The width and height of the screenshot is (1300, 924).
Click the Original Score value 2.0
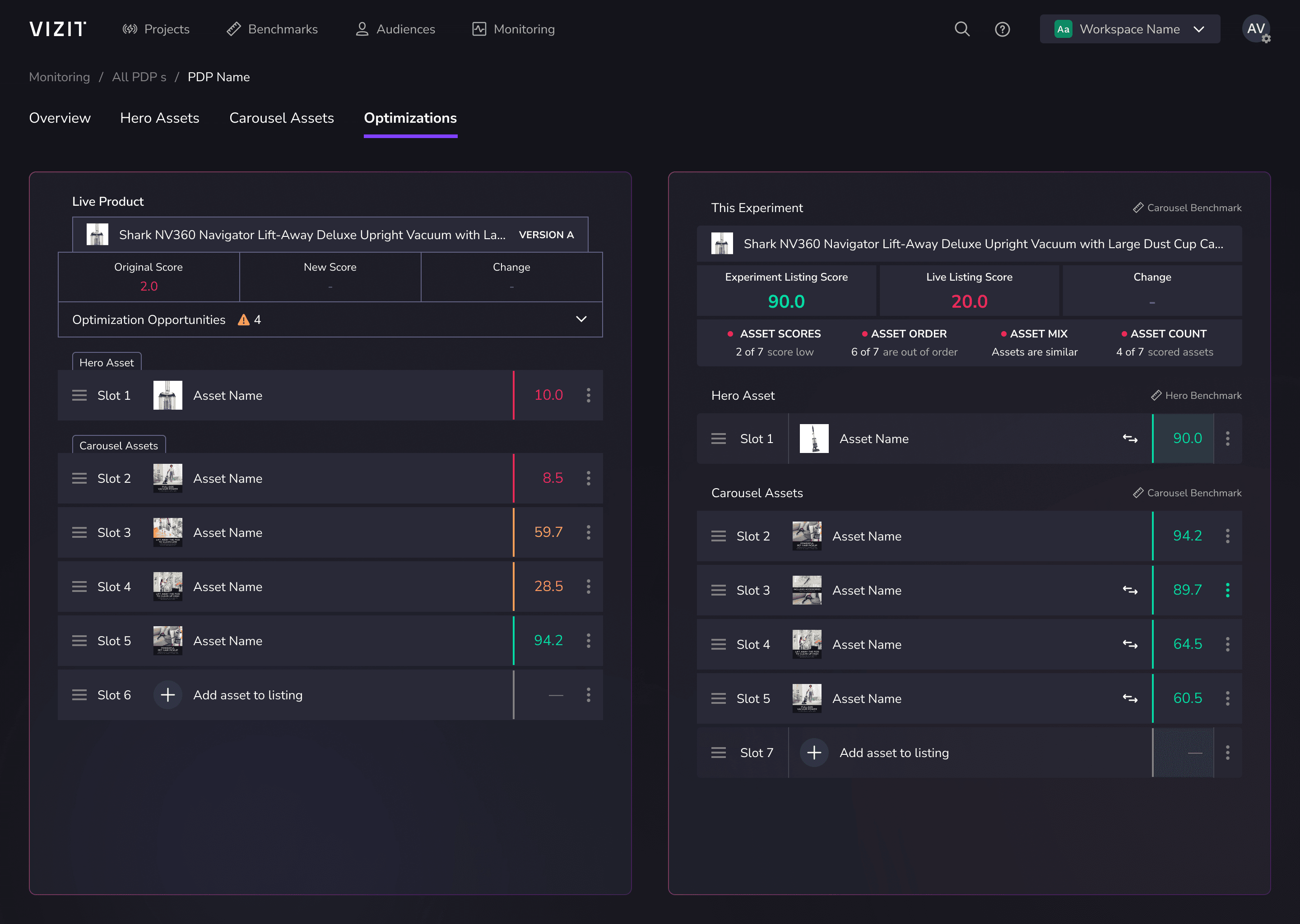tap(149, 286)
